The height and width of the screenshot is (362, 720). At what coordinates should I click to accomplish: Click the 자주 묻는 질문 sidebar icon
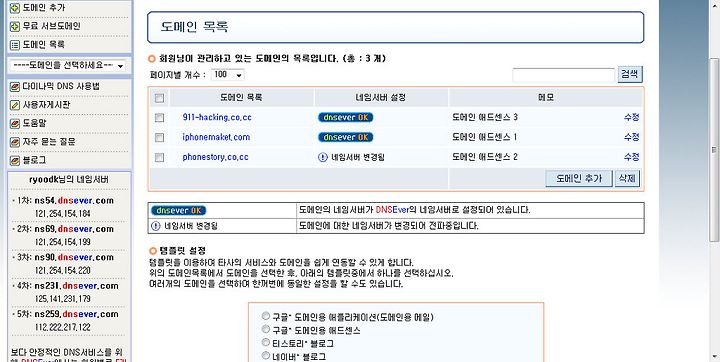point(15,142)
